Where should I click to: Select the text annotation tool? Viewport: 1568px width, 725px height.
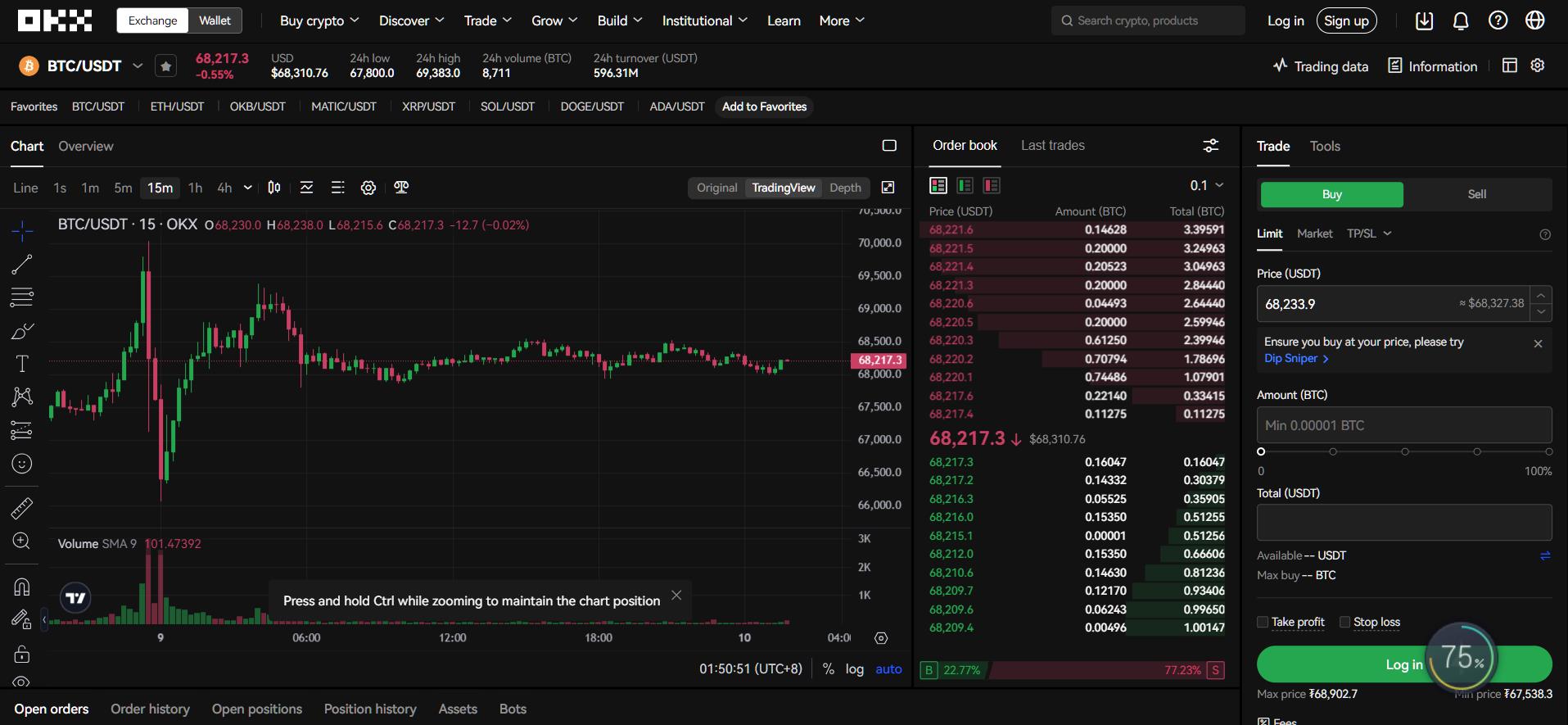tap(22, 364)
